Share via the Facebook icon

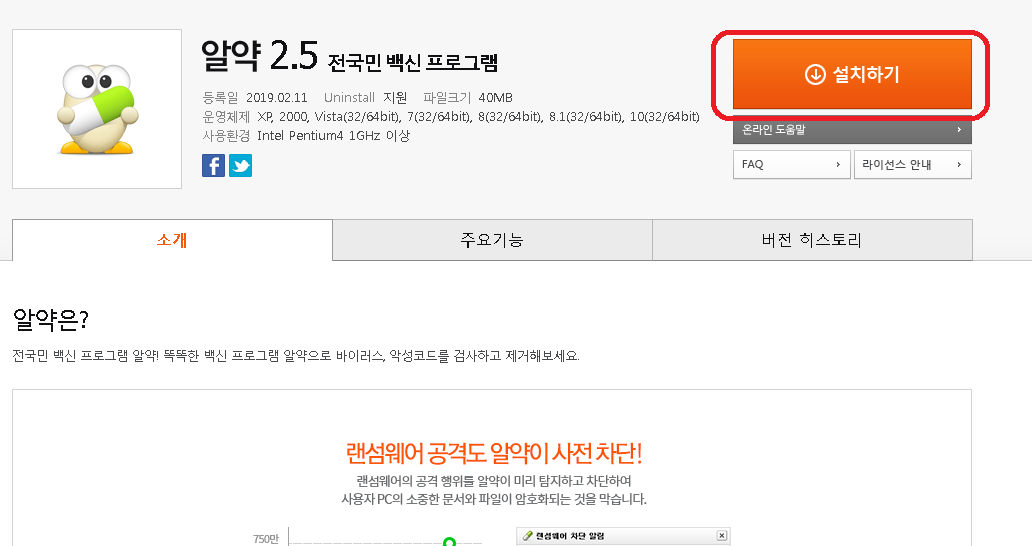(213, 165)
